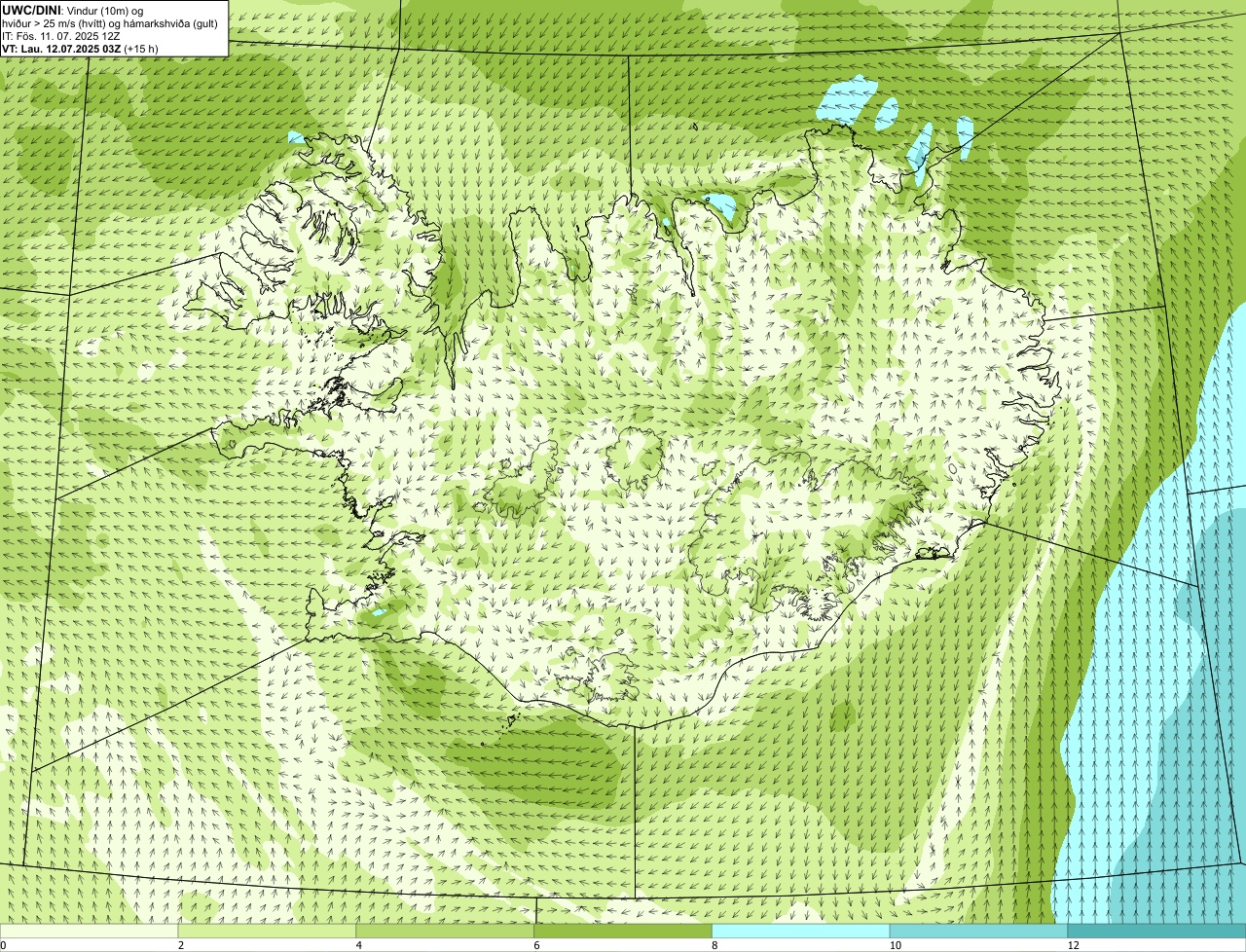This screenshot has height=952, width=1246.
Task: Click the "6" label on the color scale
Action: click(536, 945)
